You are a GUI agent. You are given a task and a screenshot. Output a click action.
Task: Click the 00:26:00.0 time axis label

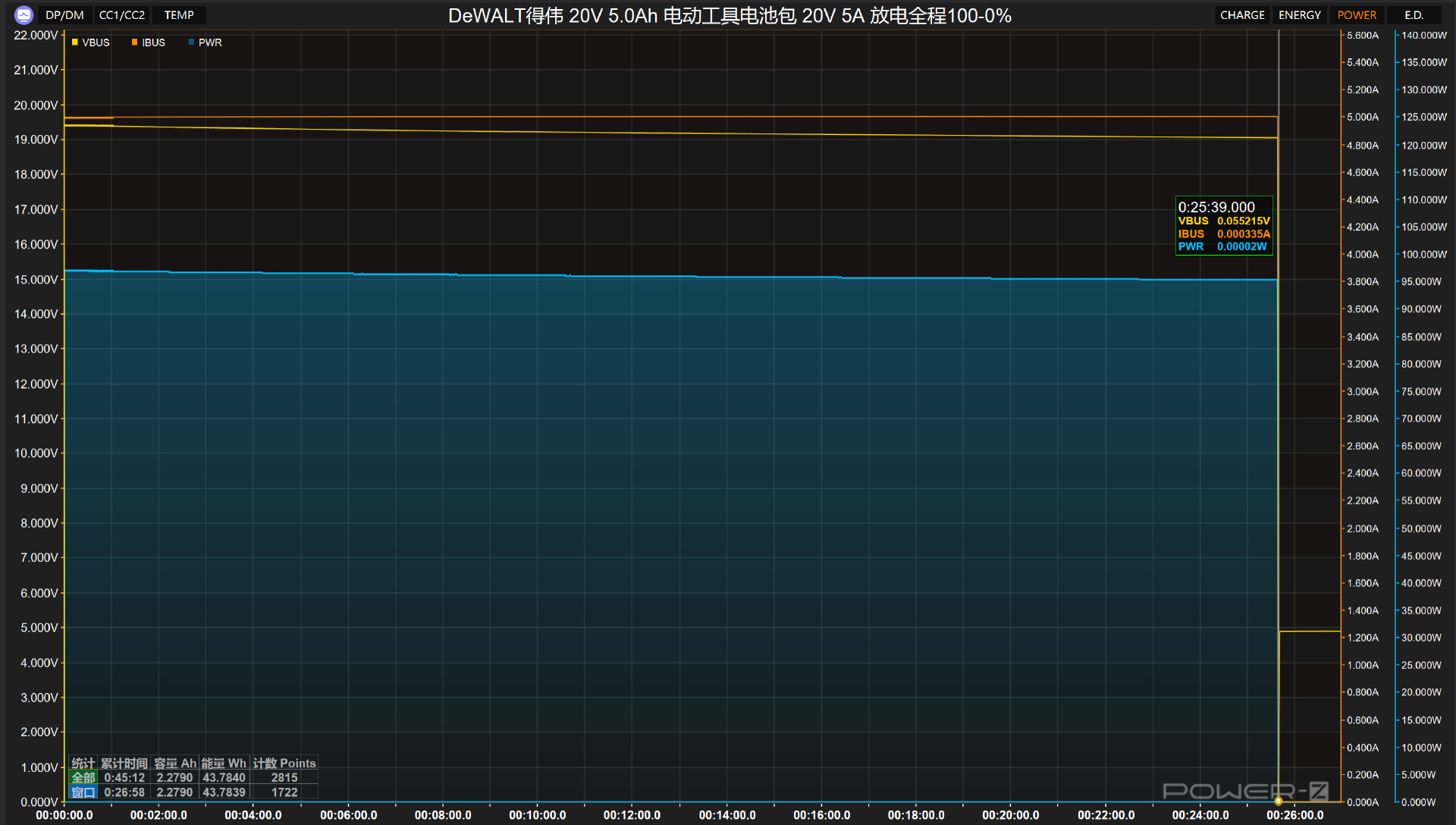[1295, 815]
